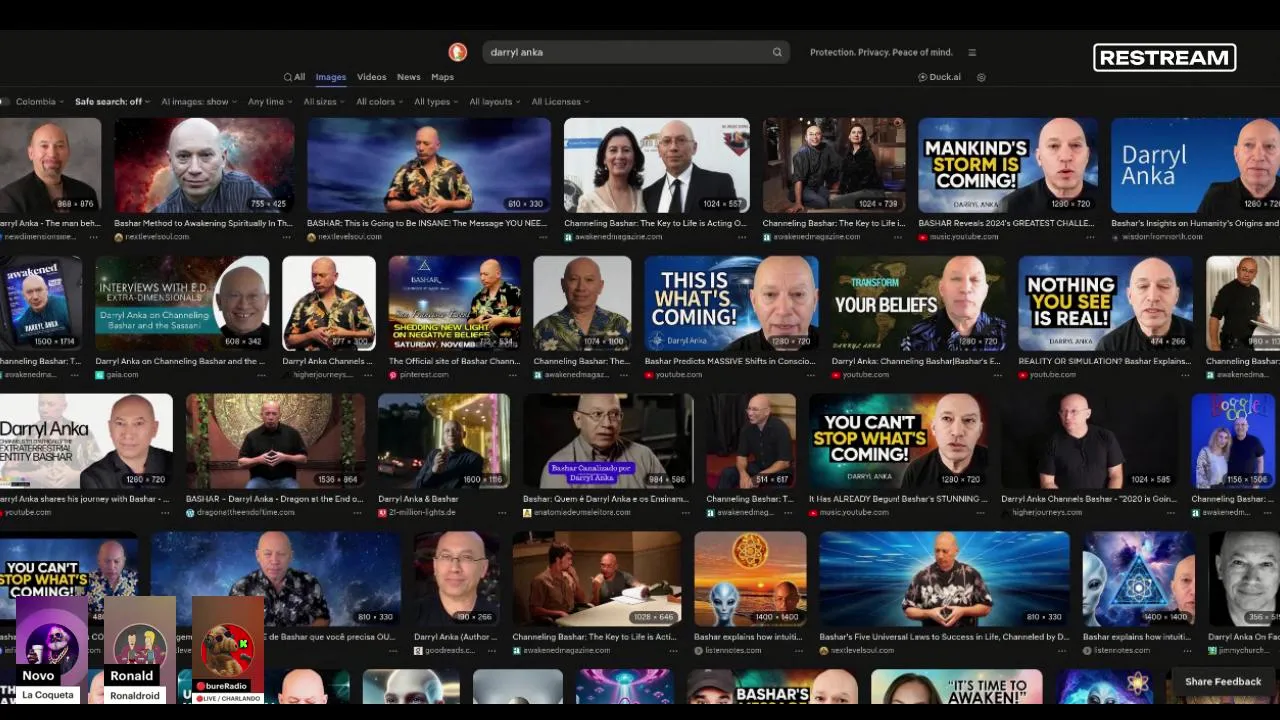The width and height of the screenshot is (1280, 720).
Task: Open the 'All colors' filter dropdown
Action: [380, 102]
